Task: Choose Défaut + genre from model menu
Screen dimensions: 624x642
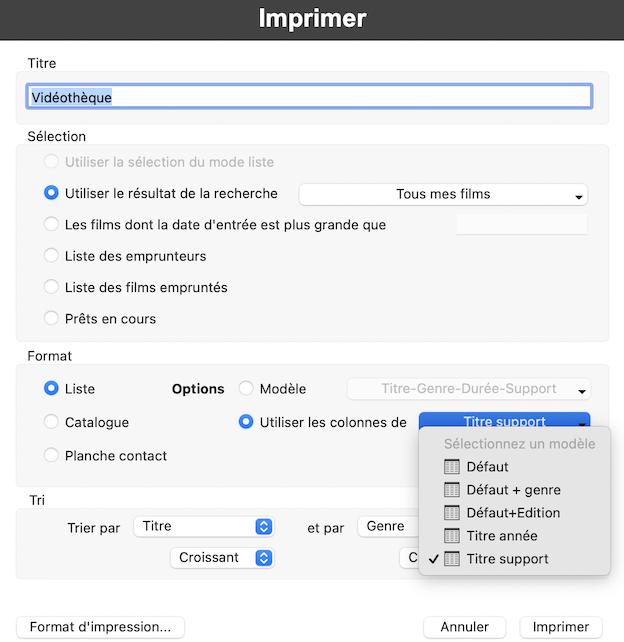Action: pos(513,490)
